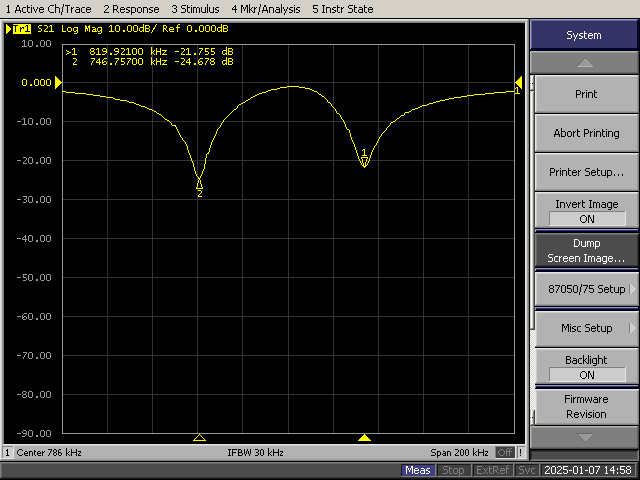The height and width of the screenshot is (480, 640).
Task: Click the -50.00 scale label
Action: 34,278
